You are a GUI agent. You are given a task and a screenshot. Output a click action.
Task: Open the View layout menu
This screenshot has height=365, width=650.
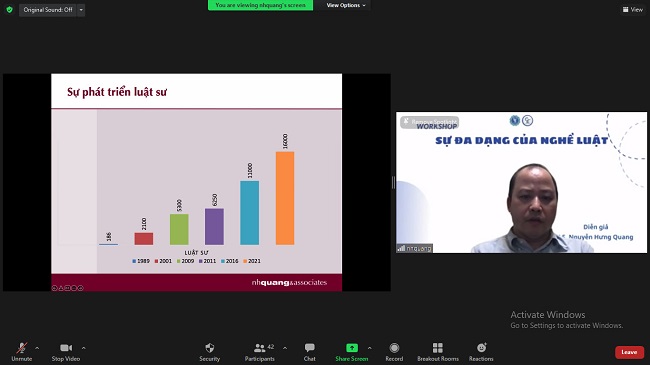coord(633,10)
